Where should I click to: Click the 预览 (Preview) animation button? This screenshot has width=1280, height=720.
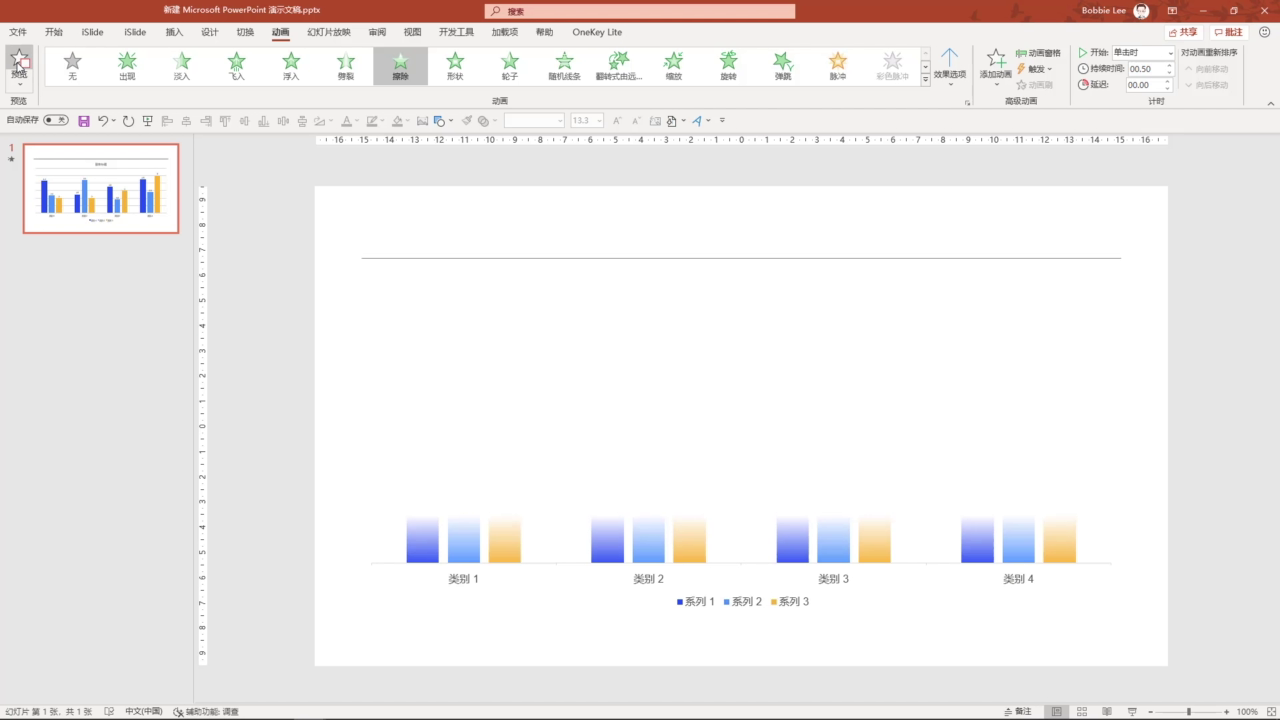pyautogui.click(x=19, y=66)
